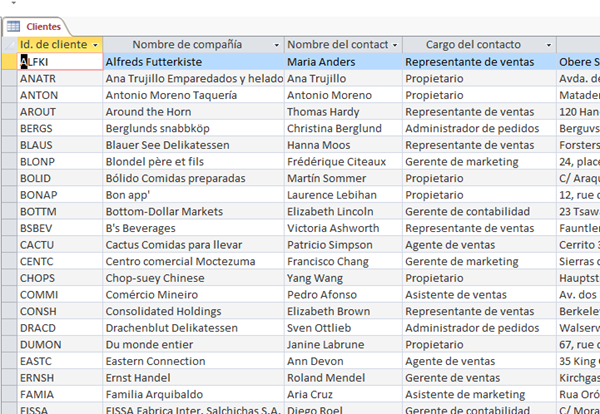Click the contact cell Janine Labrune
Image resolution: width=600 pixels, height=414 pixels.
[x=343, y=345]
